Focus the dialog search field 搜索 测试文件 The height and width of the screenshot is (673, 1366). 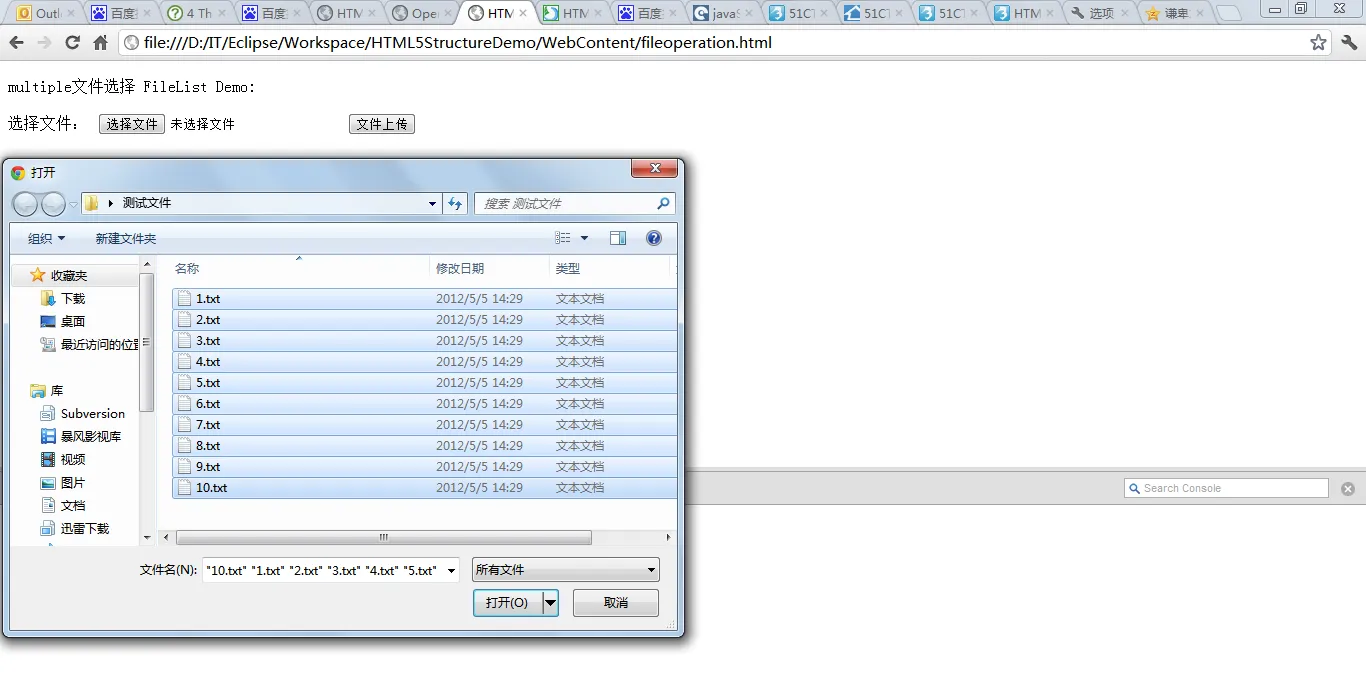(565, 203)
